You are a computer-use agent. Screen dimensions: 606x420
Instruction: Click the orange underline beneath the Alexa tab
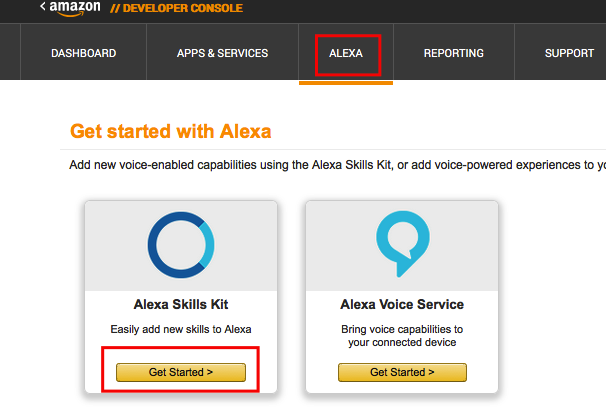(x=346, y=82)
